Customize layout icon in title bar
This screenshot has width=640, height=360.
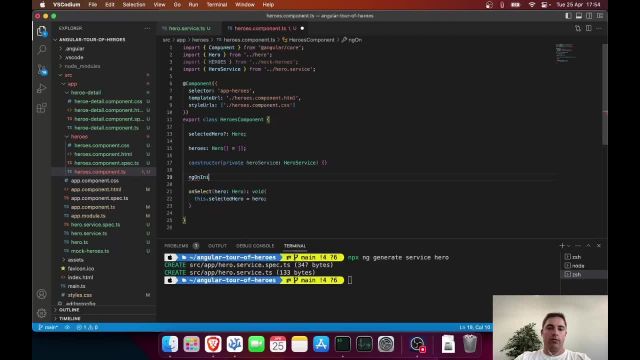coord(600,16)
